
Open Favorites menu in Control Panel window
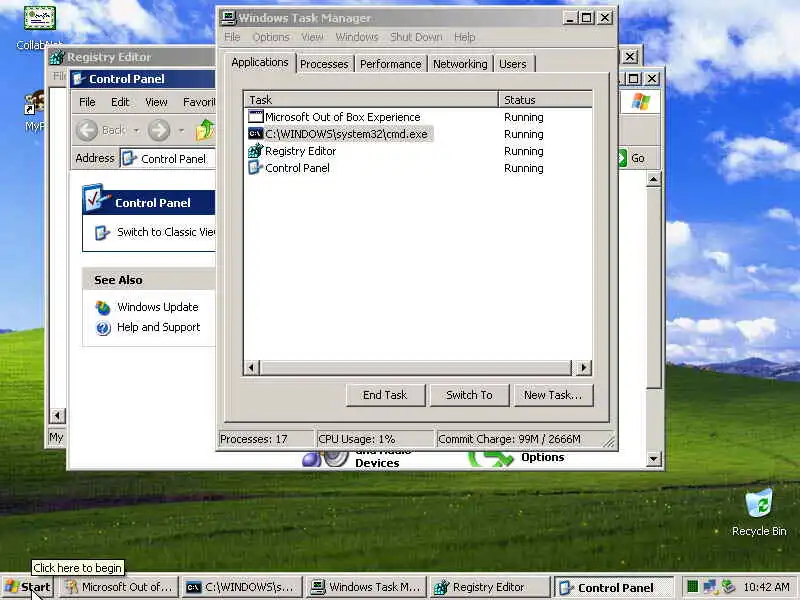click(199, 103)
